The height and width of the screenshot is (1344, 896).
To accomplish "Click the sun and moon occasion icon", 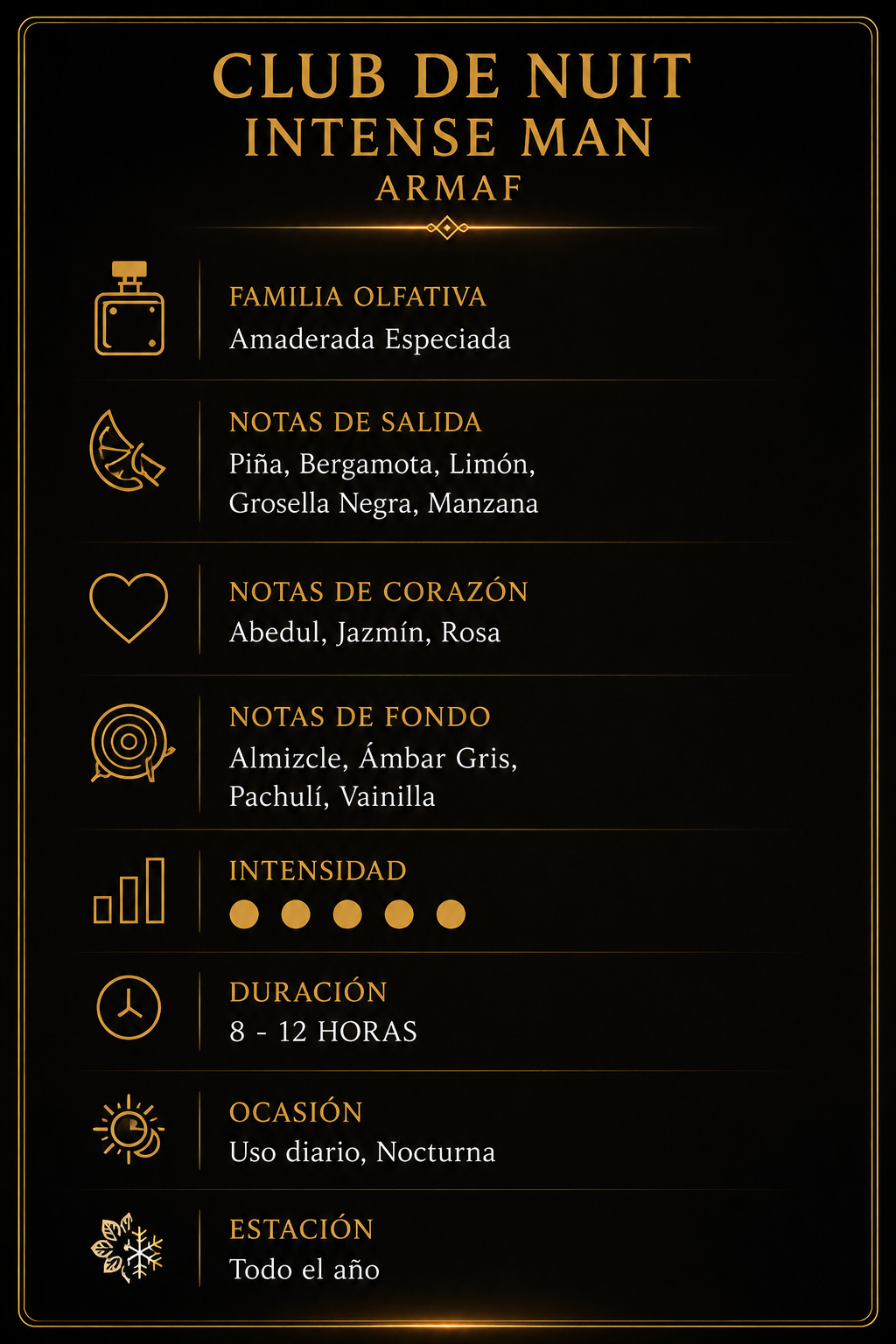I will coord(129,1129).
